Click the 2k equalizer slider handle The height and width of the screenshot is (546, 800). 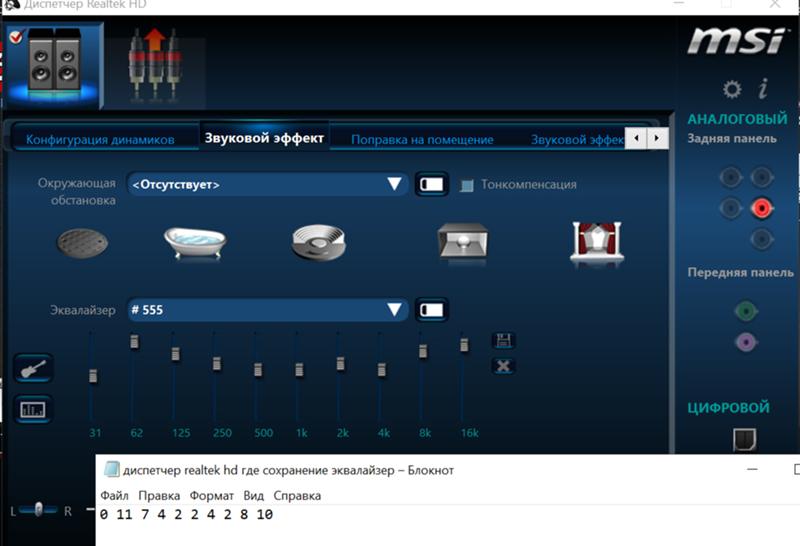[340, 363]
